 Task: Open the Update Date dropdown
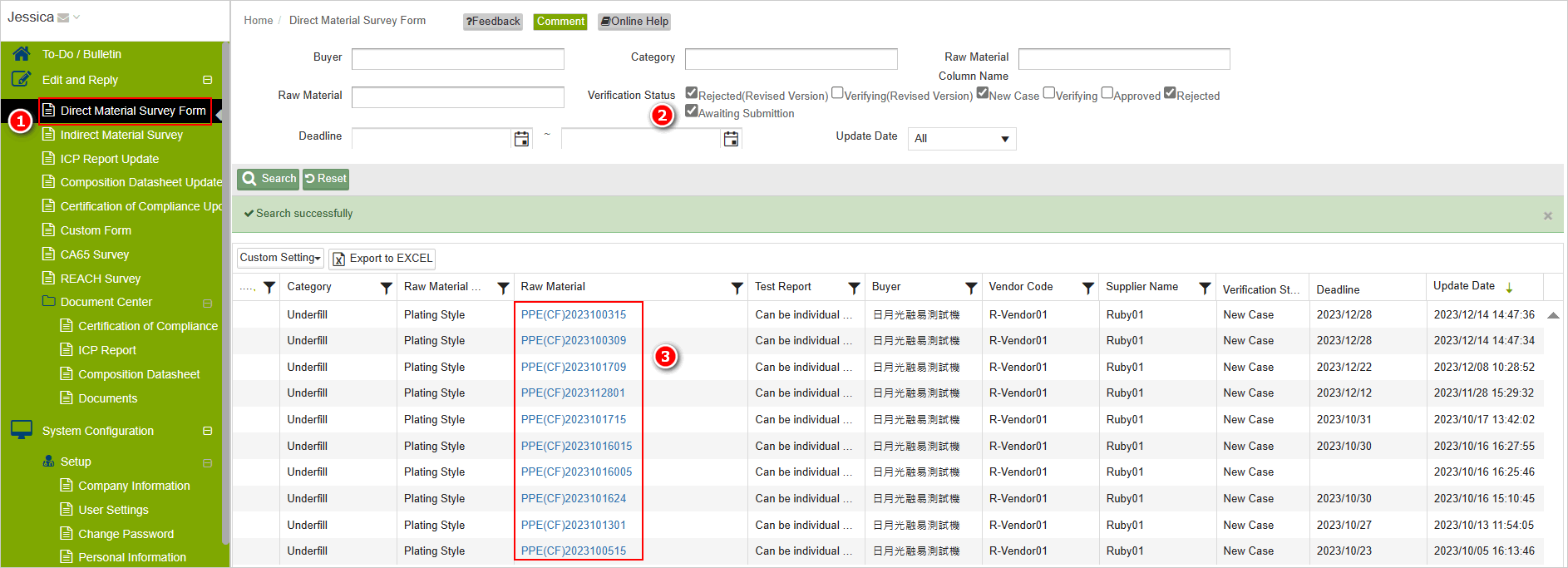[961, 139]
